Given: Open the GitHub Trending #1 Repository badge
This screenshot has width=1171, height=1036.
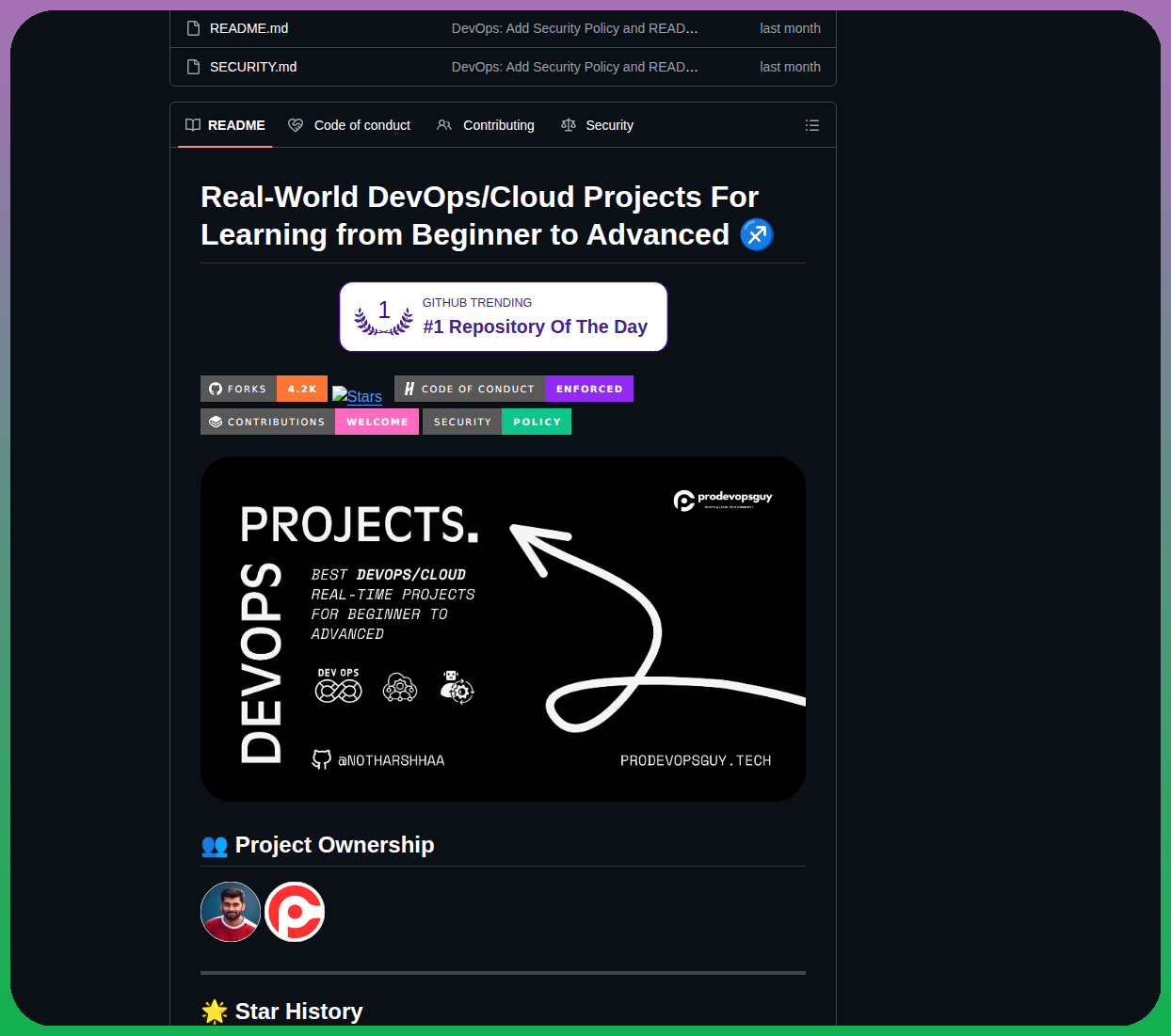Looking at the screenshot, I should (x=504, y=317).
